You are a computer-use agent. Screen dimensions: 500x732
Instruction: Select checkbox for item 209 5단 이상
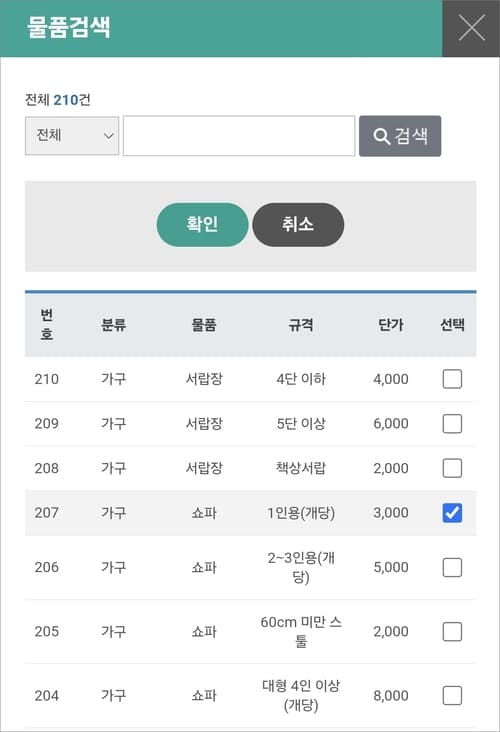[452, 423]
